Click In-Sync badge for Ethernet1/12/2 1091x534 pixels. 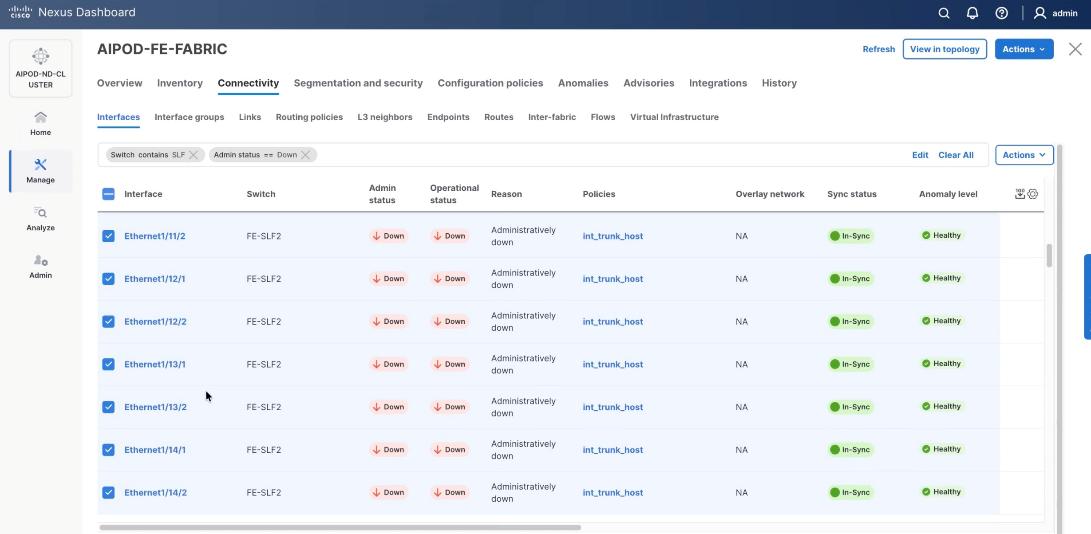pyautogui.click(x=850, y=322)
